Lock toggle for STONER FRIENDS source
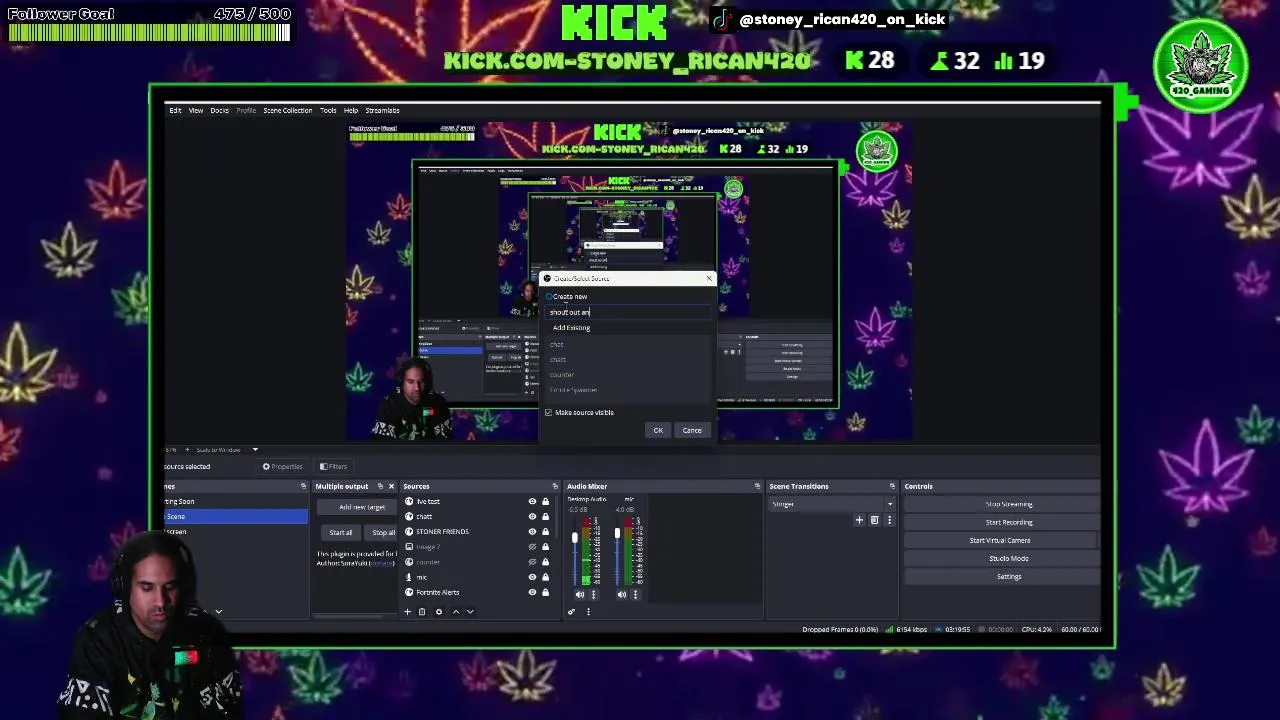Screen dimensions: 1280x720 pyautogui.click(x=545, y=531)
